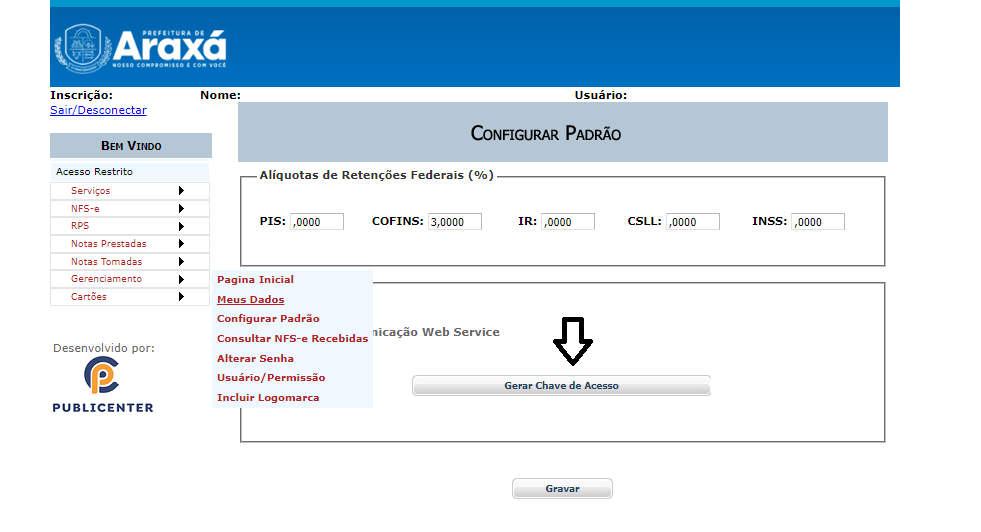This screenshot has height=532, width=981.
Task: Open the Cartões menu item
Action: pyautogui.click(x=130, y=297)
